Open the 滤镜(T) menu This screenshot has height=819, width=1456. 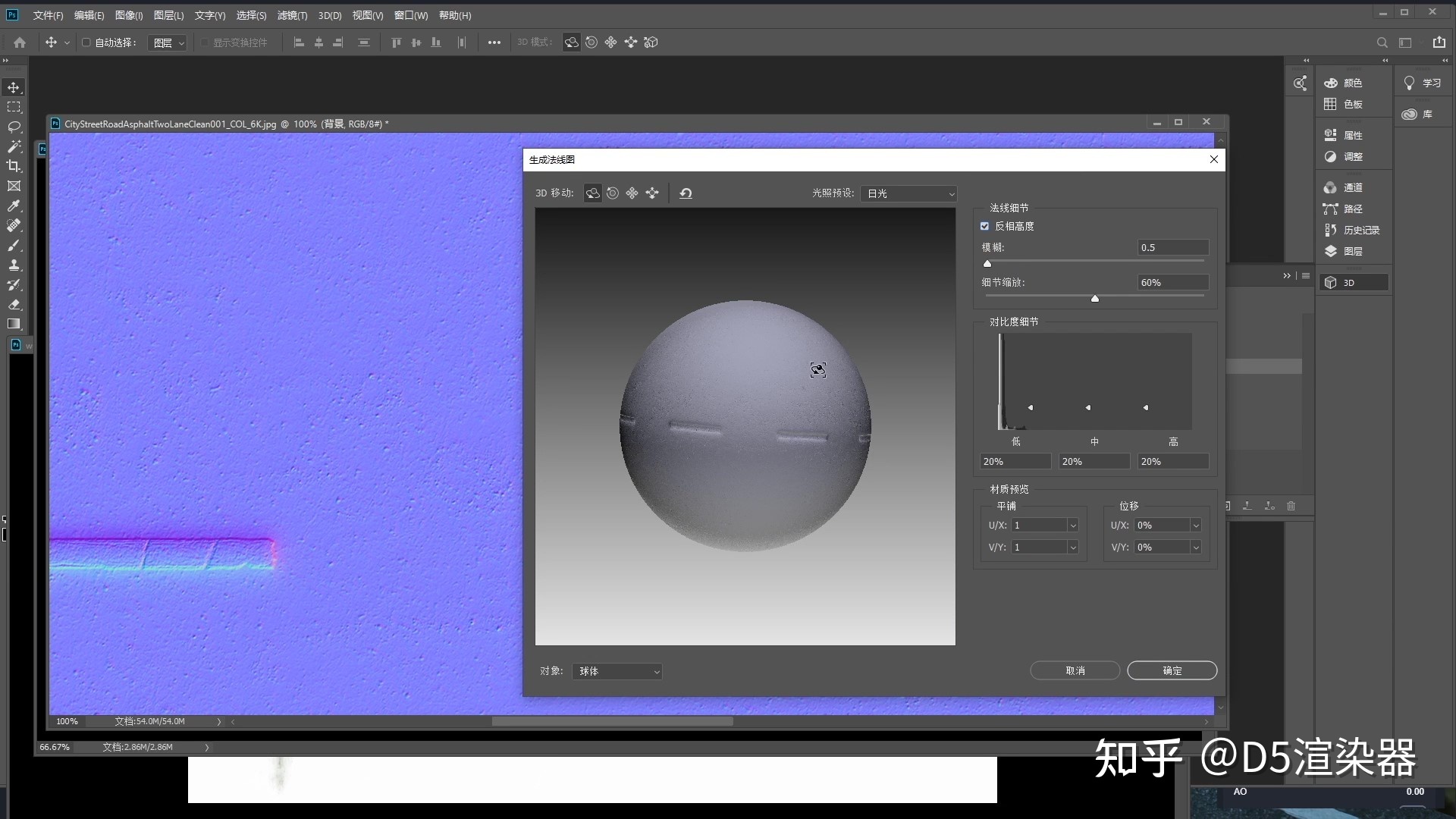coord(292,15)
